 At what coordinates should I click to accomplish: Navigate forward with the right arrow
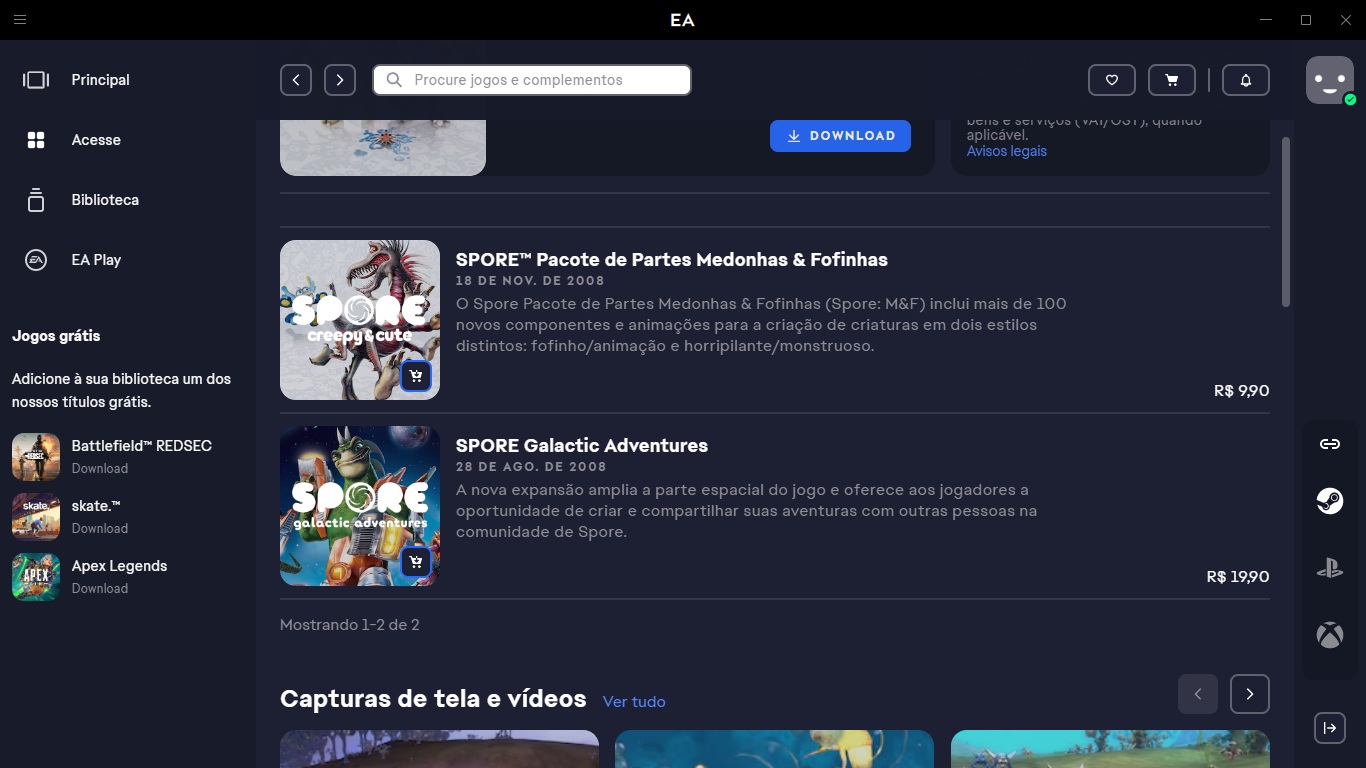(x=340, y=80)
